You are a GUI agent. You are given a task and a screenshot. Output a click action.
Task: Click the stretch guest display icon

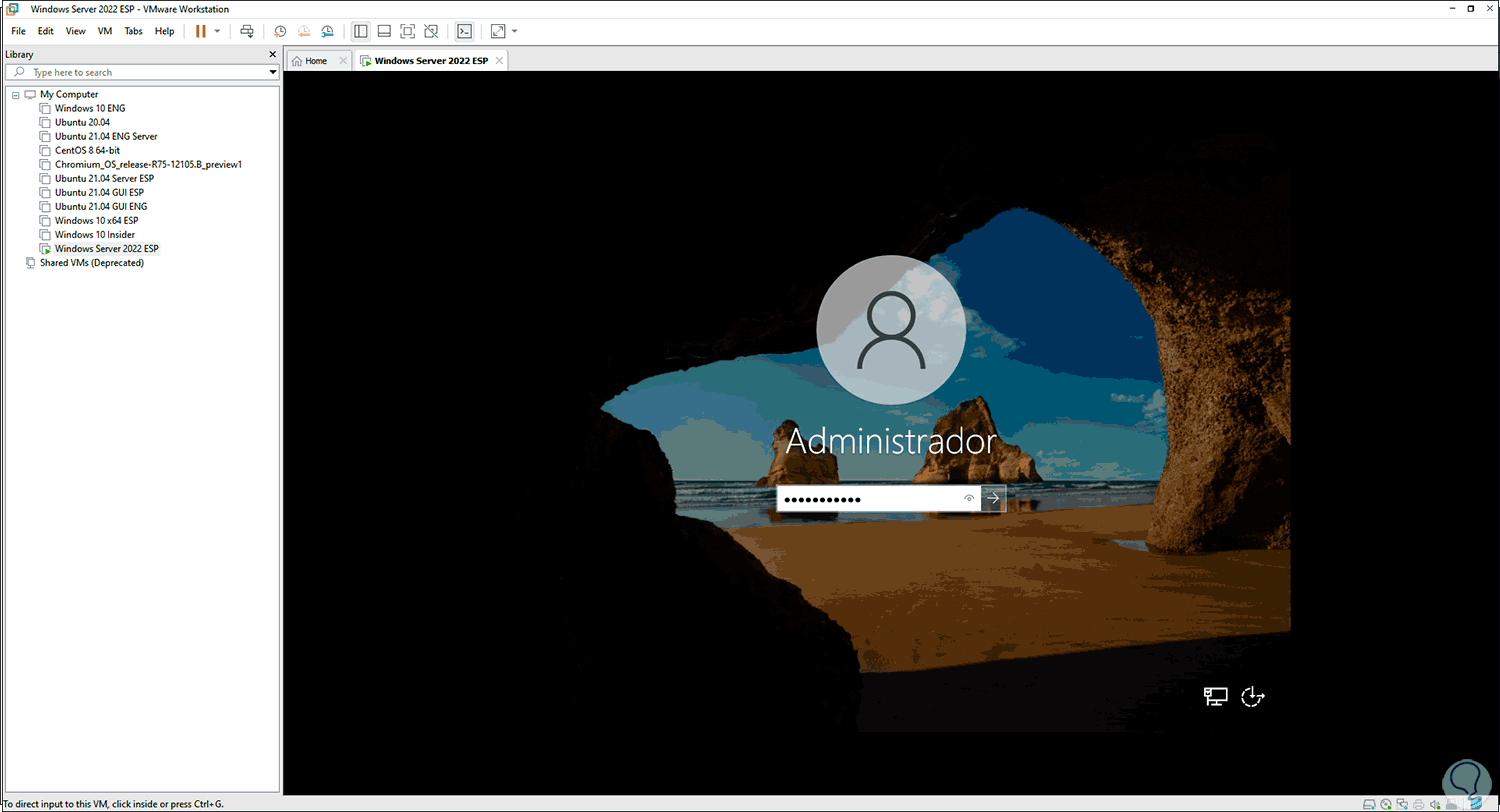pyautogui.click(x=498, y=31)
